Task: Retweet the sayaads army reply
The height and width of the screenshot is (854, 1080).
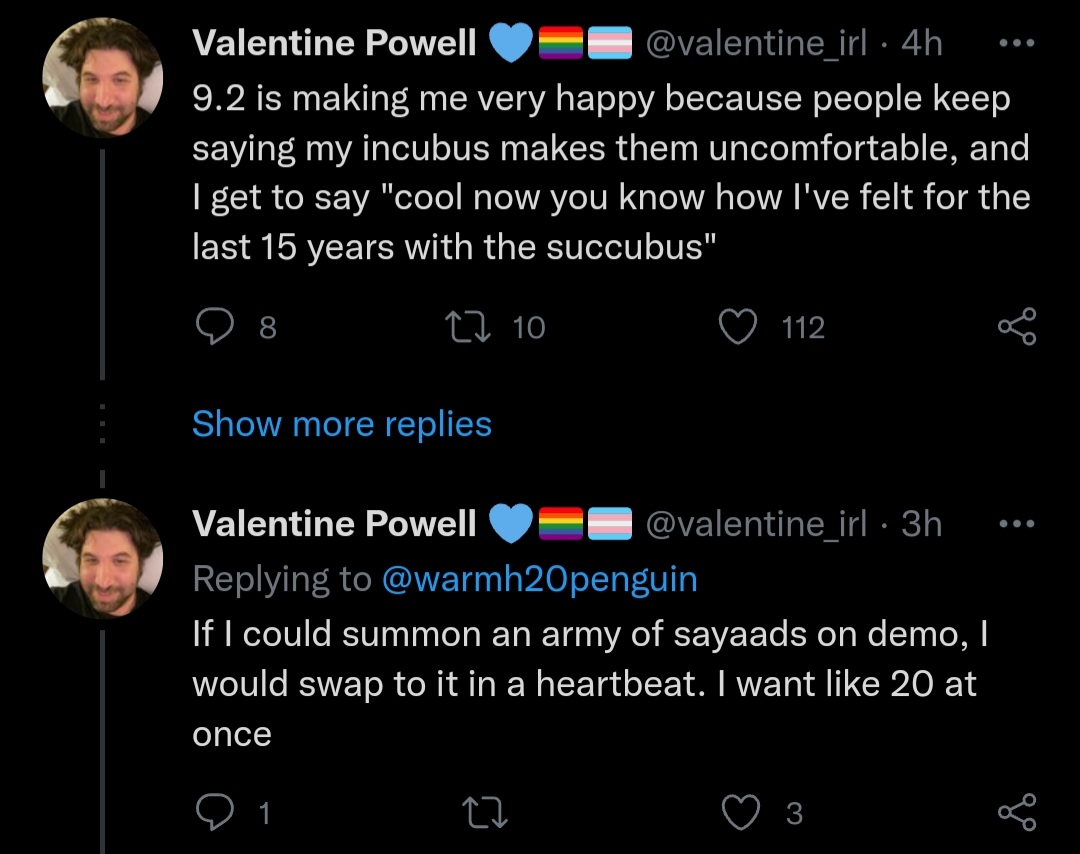Action: [x=485, y=812]
